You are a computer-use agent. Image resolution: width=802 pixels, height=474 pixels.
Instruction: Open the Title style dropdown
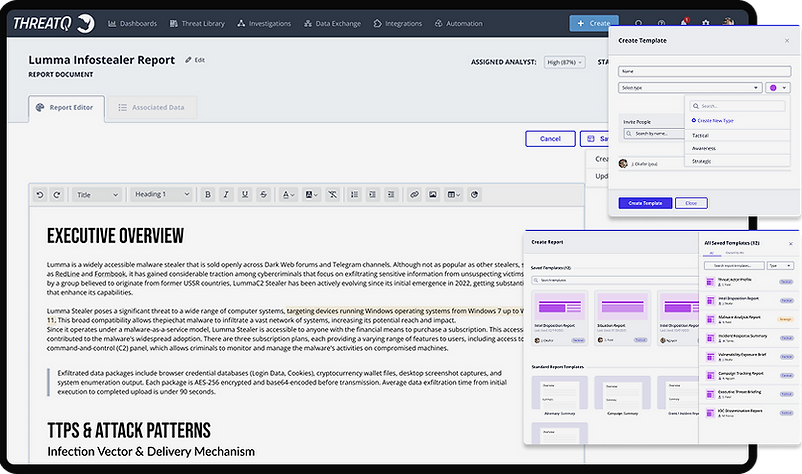click(x=97, y=195)
